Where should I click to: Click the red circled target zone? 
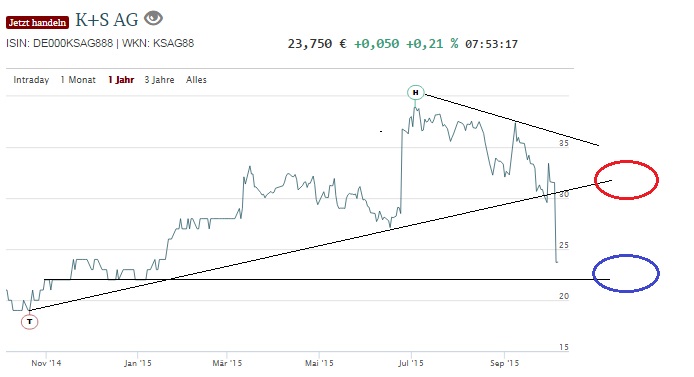(626, 180)
